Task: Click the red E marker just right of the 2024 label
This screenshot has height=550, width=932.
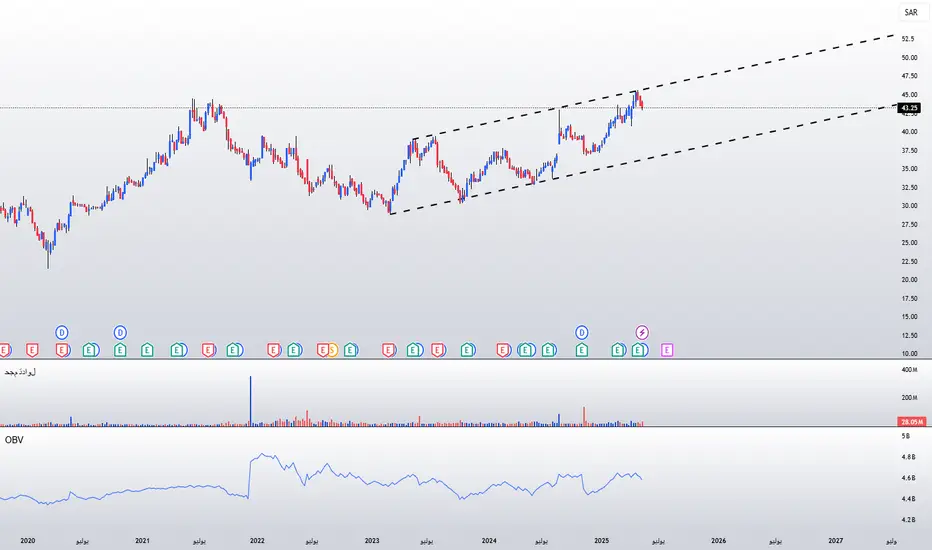Action: click(x=503, y=350)
